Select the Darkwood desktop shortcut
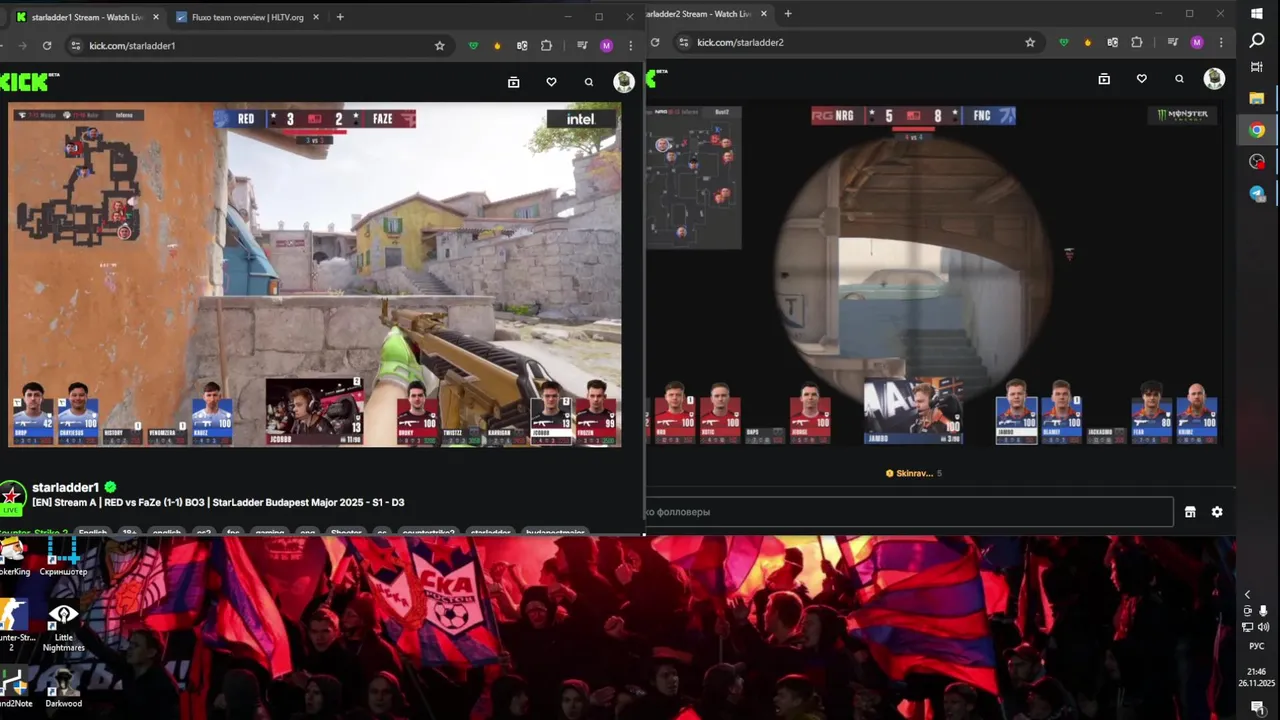Screen dimensions: 1280x720 point(63,686)
